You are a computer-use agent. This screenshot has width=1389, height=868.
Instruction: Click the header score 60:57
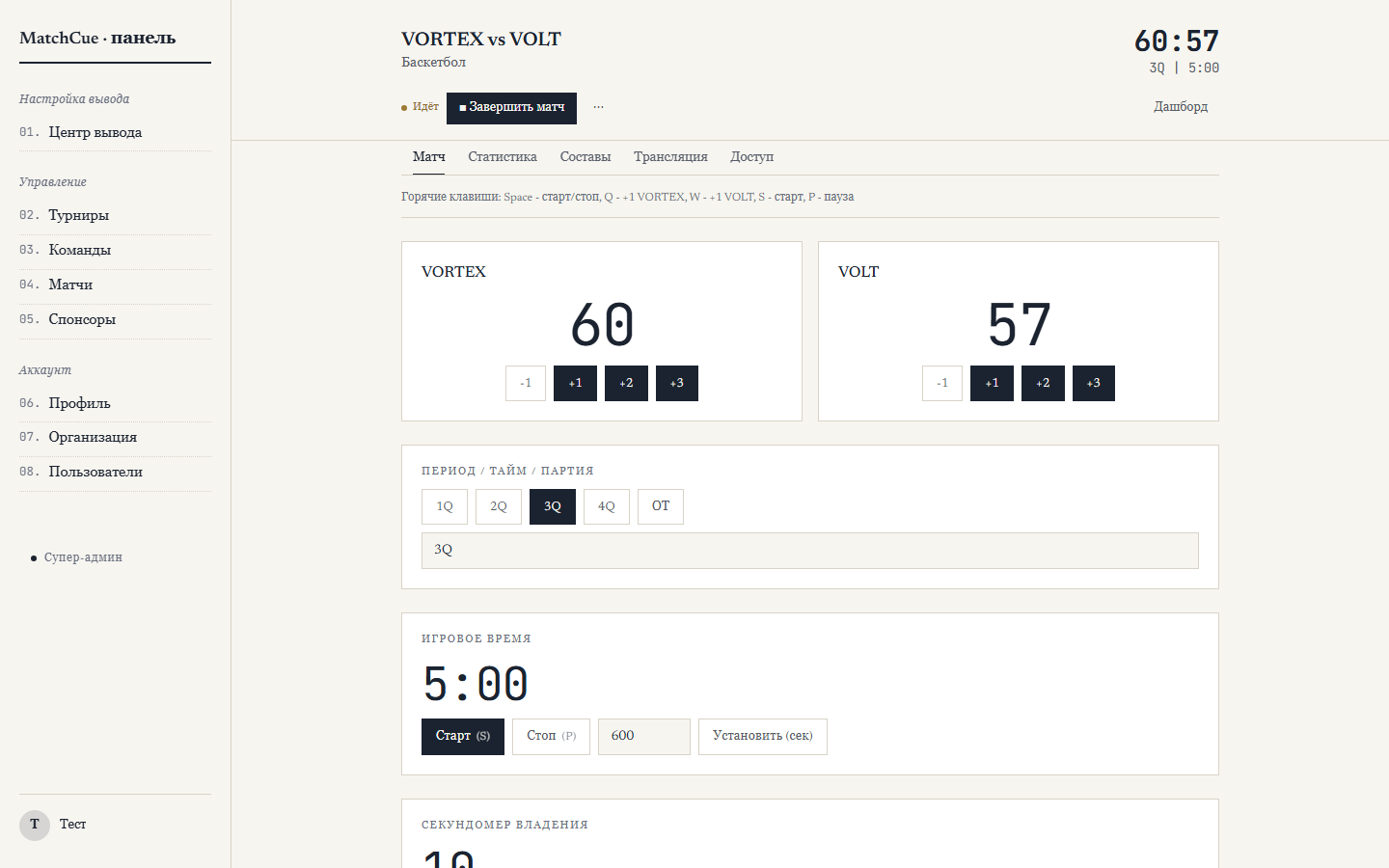(1177, 41)
